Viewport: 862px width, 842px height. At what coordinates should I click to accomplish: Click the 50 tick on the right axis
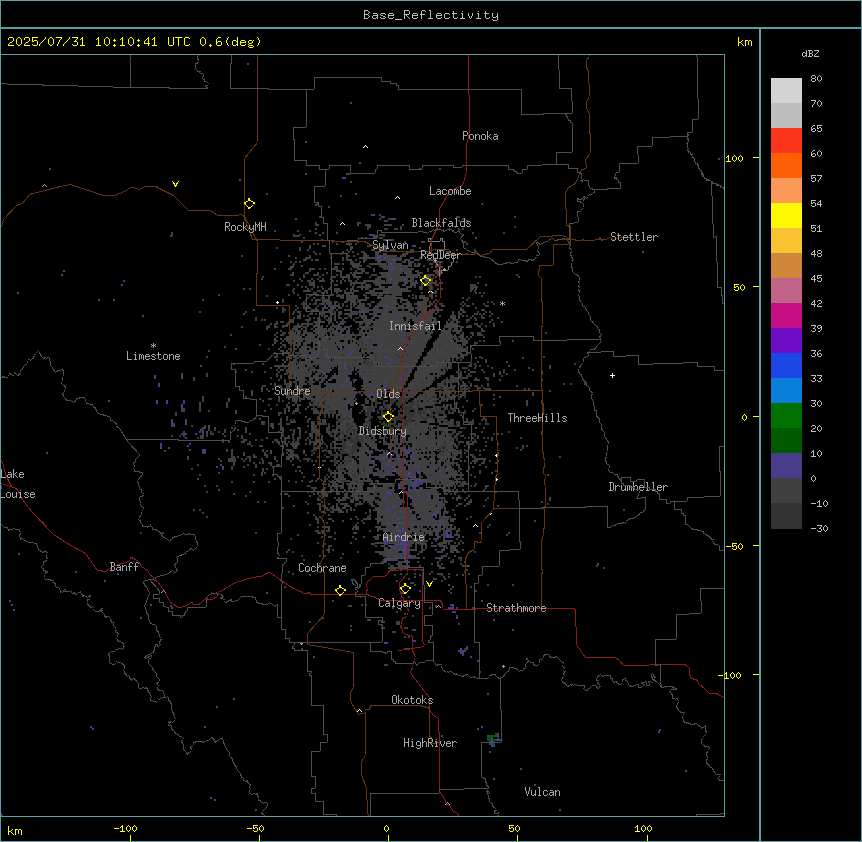[x=739, y=287]
